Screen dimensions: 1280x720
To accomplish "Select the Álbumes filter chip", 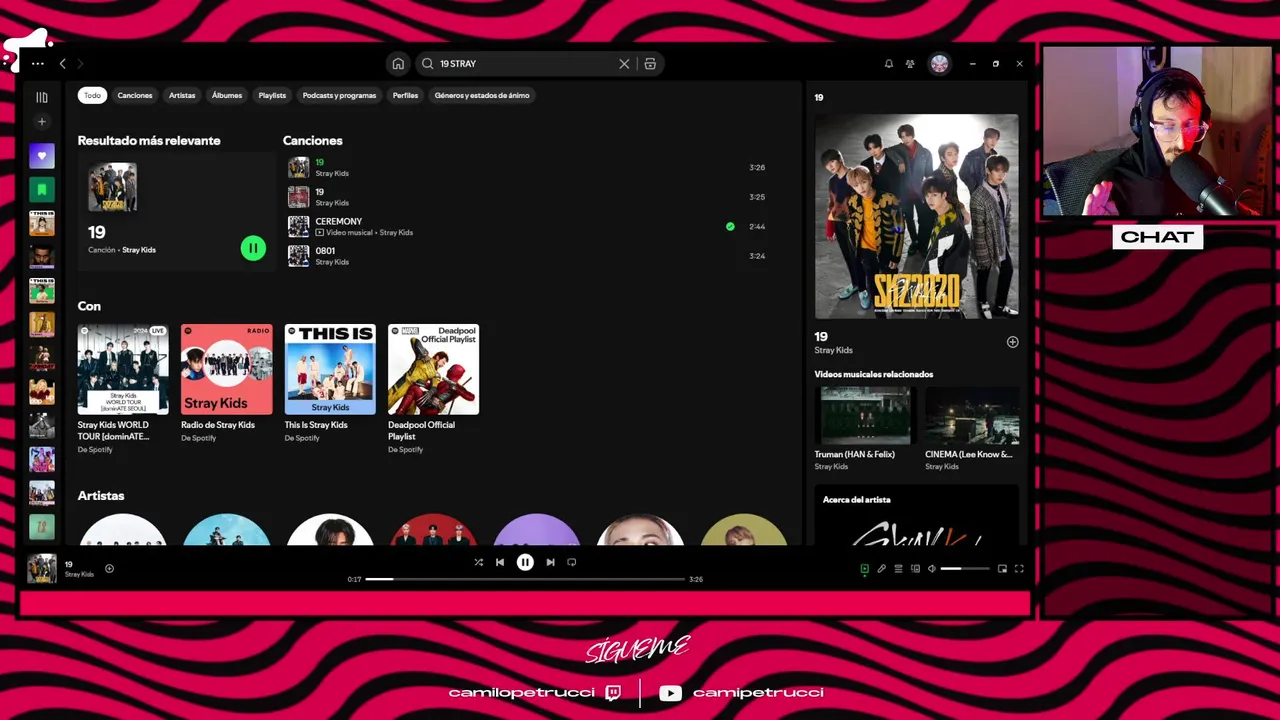I will [x=227, y=95].
